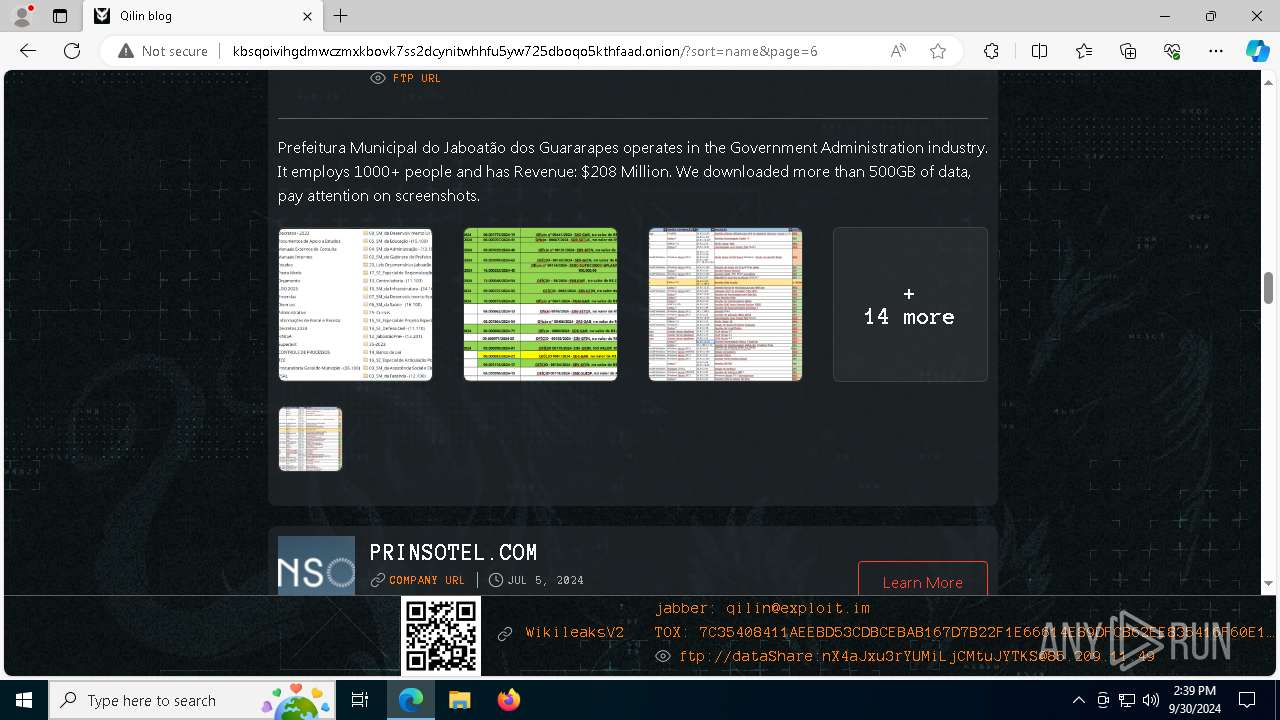Viewport: 1280px width, 720px height.
Task: Open the notifications center icon
Action: tap(1247, 700)
